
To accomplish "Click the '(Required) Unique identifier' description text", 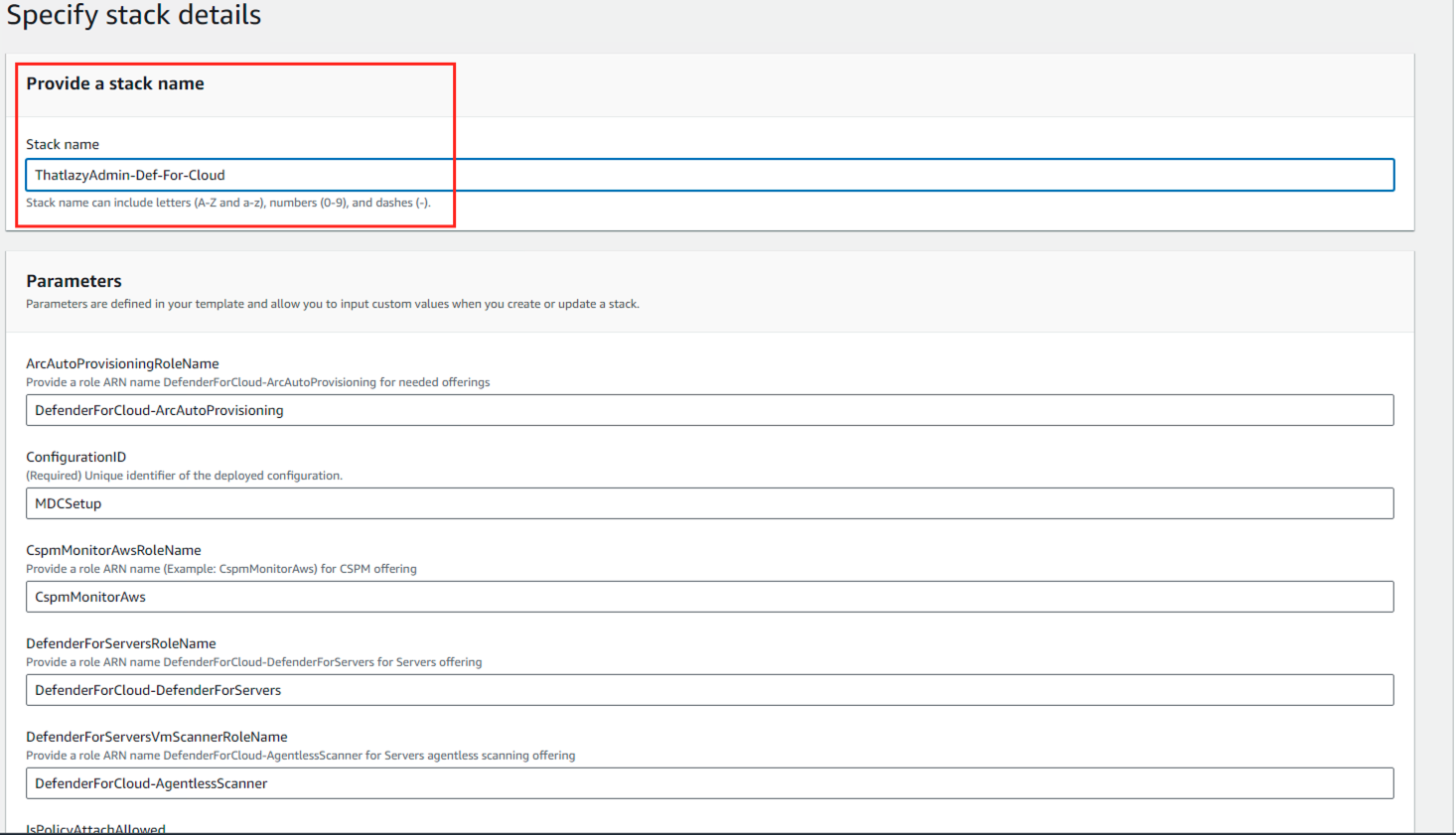I will pyautogui.click(x=184, y=476).
